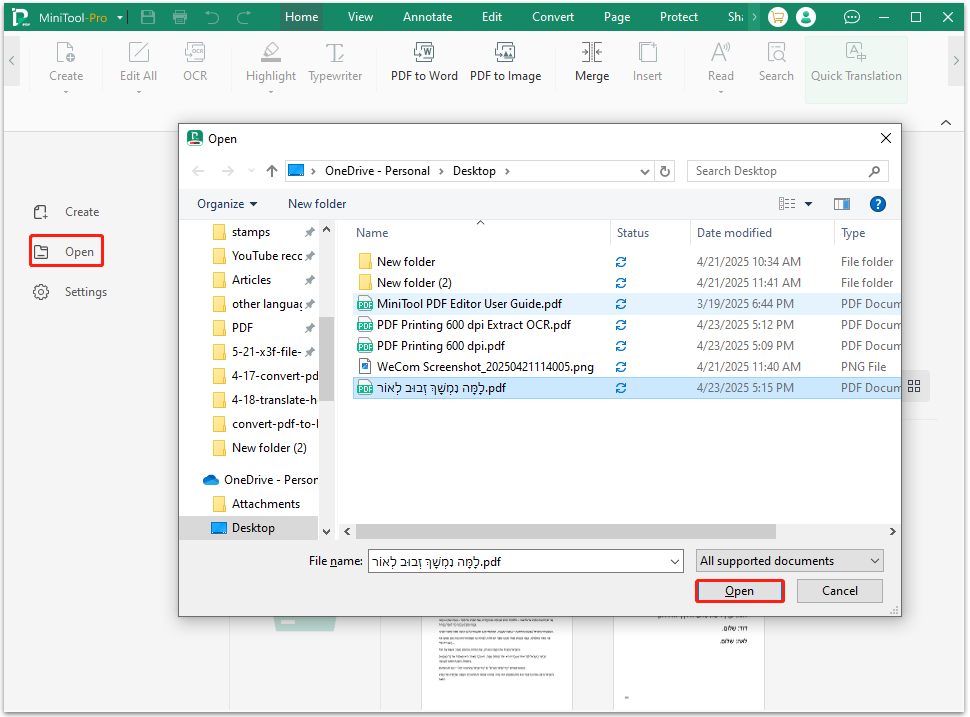Open the Organize dropdown menu
Image resolution: width=970 pixels, height=717 pixels.
(x=226, y=204)
